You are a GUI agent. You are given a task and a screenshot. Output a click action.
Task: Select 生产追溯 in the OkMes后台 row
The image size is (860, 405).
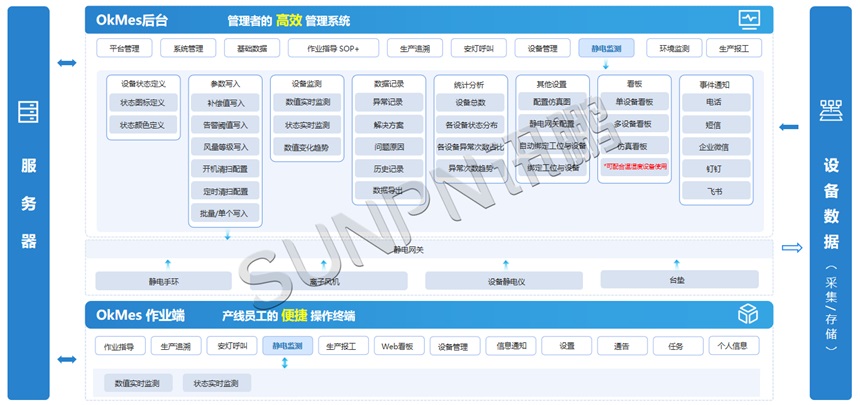click(x=415, y=48)
